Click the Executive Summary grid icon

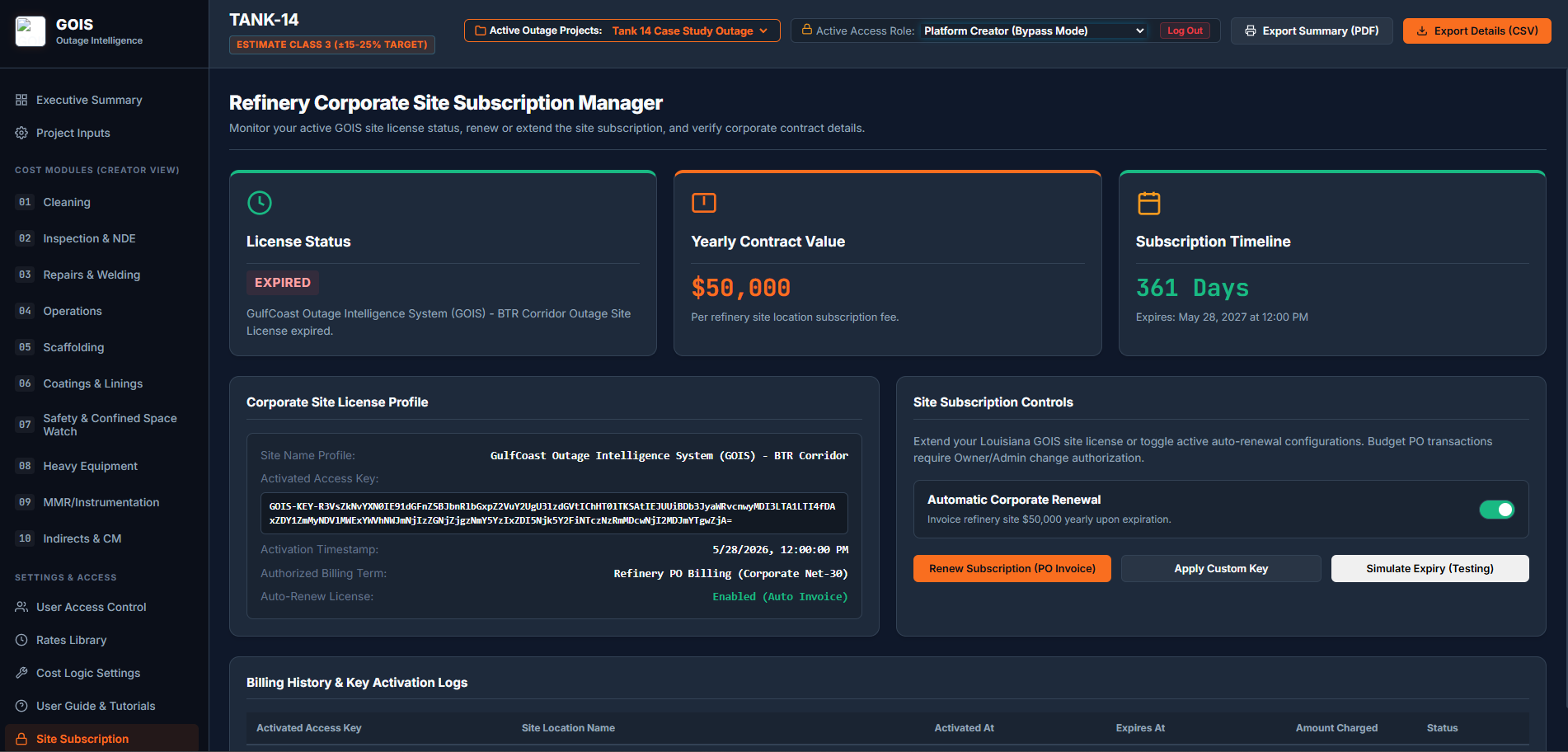21,100
